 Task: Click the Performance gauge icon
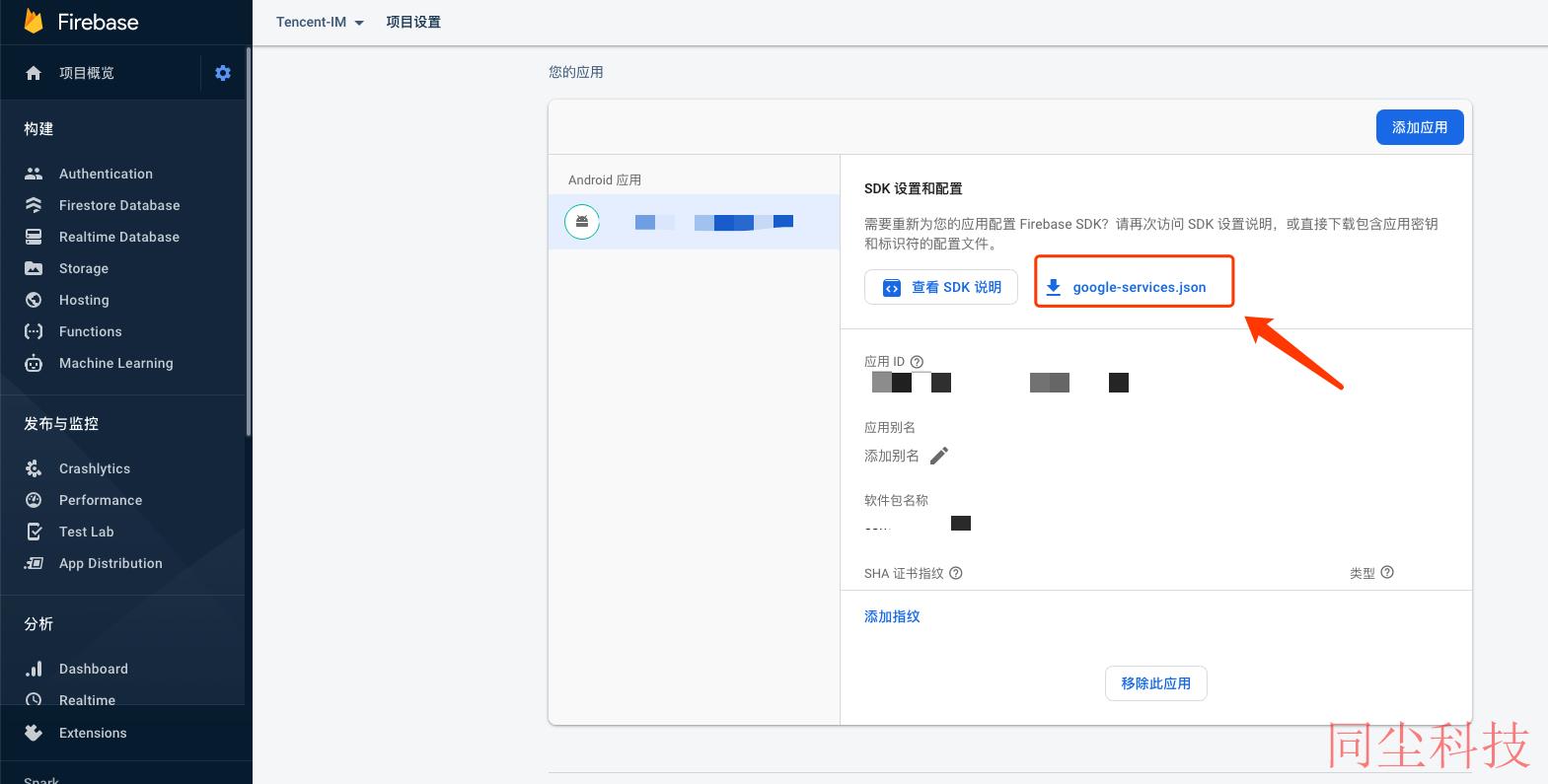pyautogui.click(x=34, y=500)
